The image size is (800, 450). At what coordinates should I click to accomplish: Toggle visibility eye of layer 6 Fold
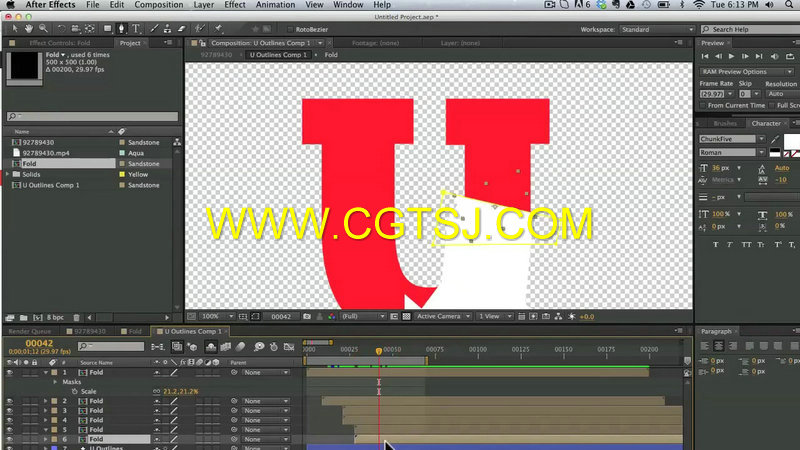9,439
